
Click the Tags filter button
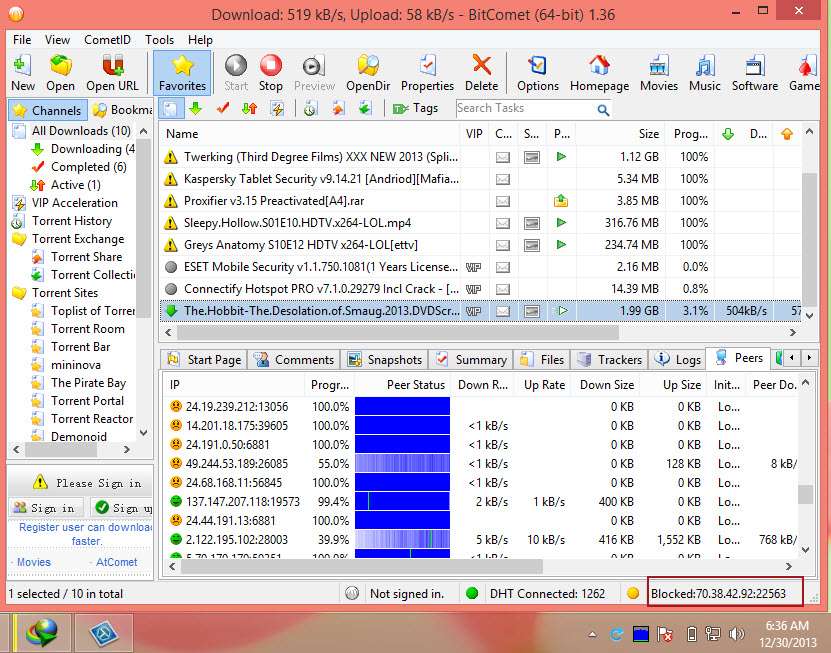[416, 108]
